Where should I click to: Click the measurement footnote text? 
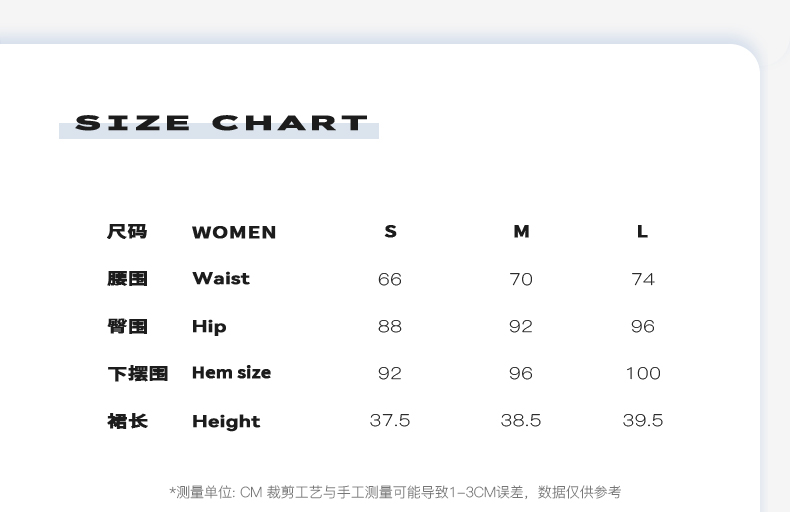click(395, 492)
